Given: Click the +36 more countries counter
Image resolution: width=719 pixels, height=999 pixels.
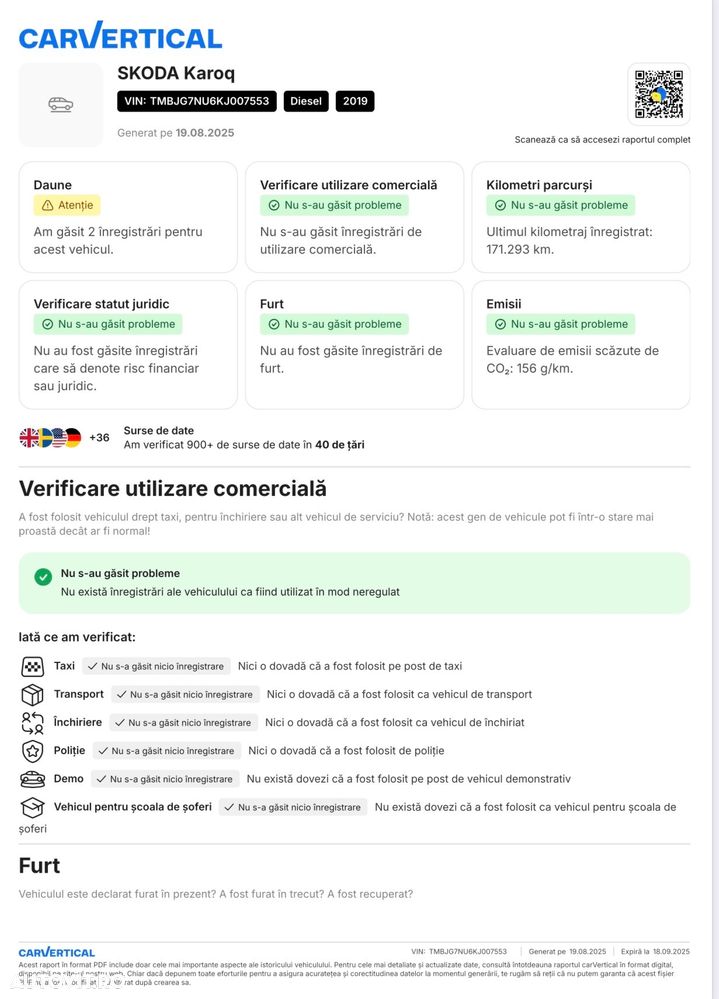Looking at the screenshot, I should [x=99, y=437].
